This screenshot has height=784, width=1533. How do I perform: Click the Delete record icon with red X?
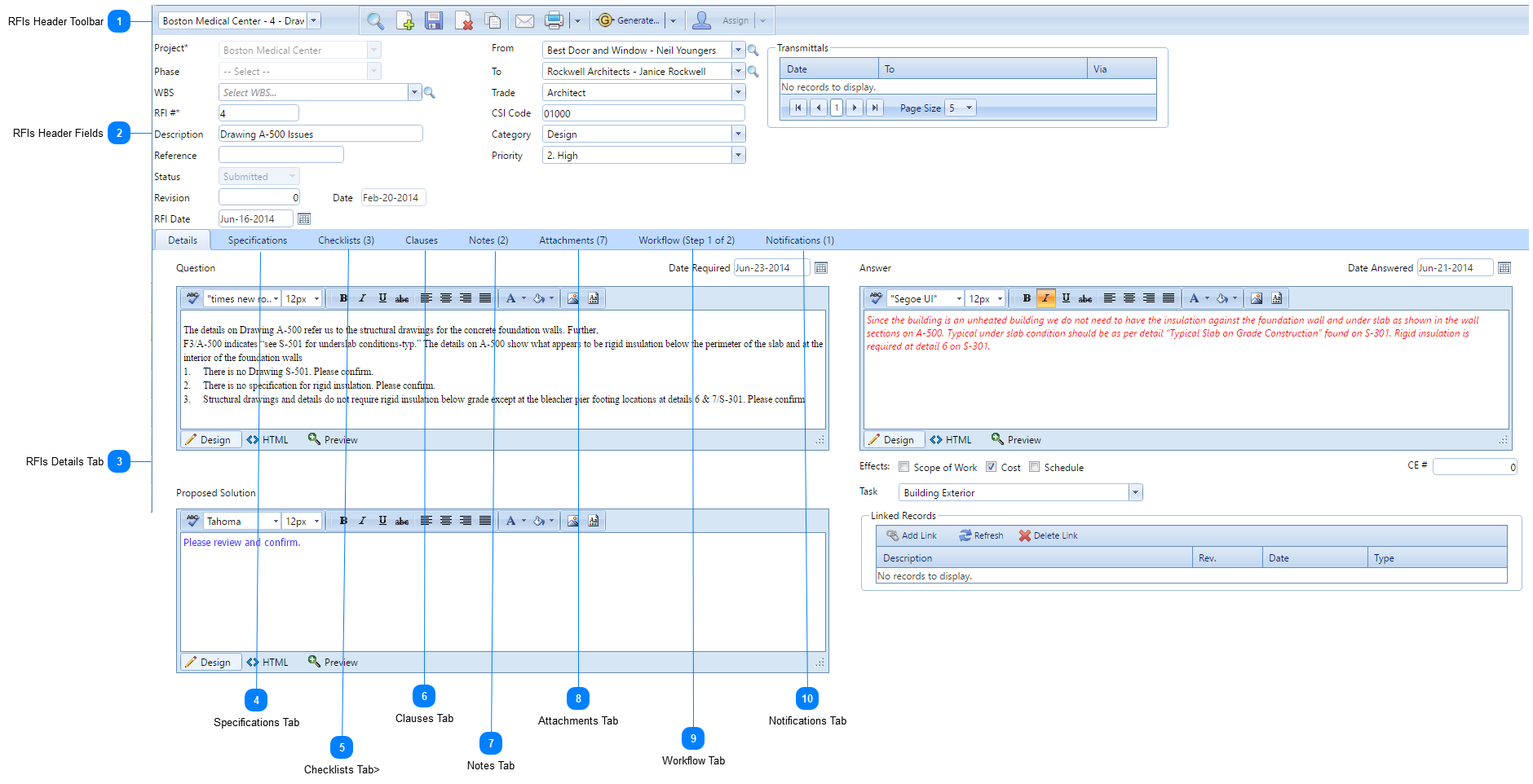click(x=463, y=21)
